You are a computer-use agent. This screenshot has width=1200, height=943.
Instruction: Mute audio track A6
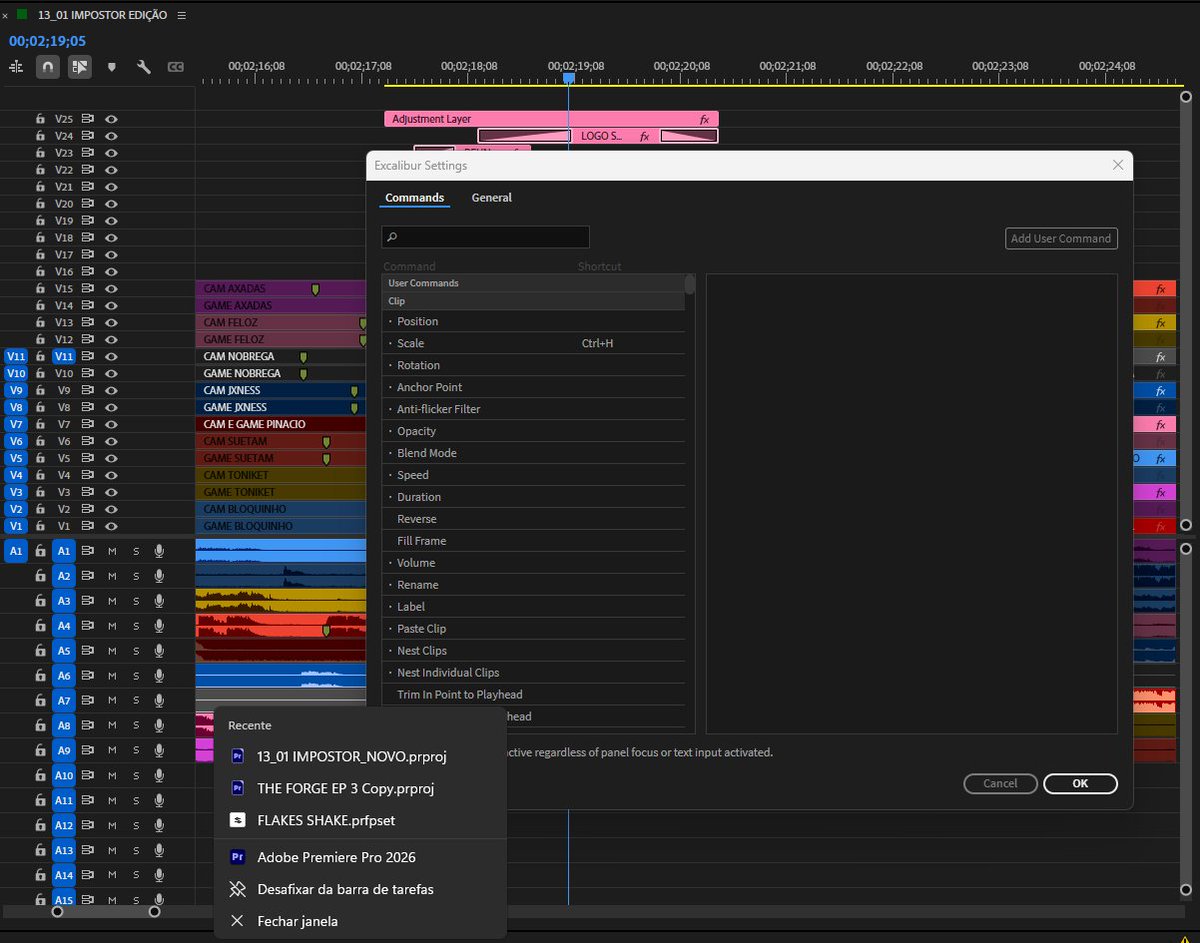pyautogui.click(x=112, y=676)
